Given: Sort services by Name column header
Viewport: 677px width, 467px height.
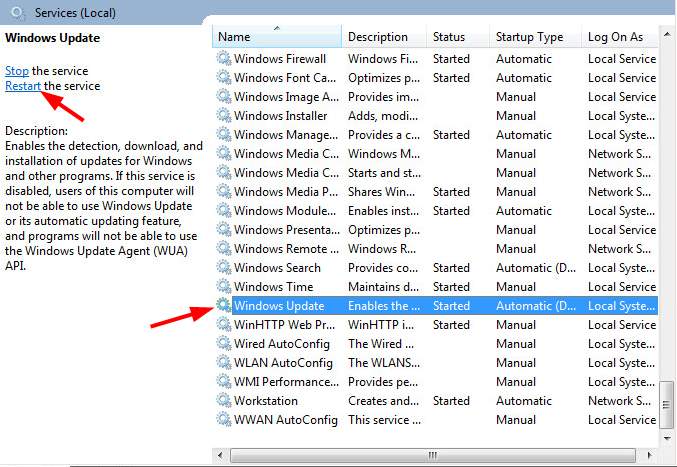Looking at the screenshot, I should point(277,37).
